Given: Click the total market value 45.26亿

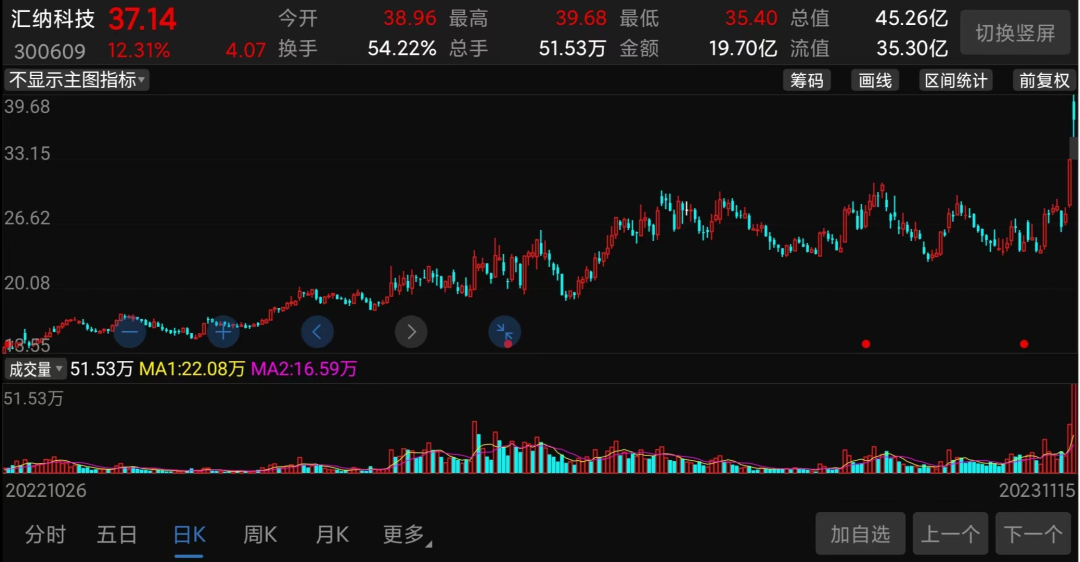Looking at the screenshot, I should coord(911,18).
